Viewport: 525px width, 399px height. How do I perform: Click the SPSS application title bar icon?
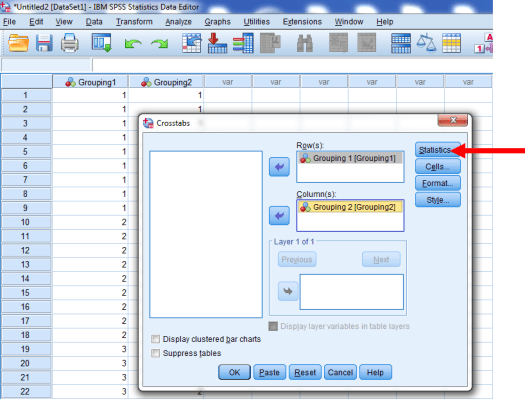click(x=5, y=7)
